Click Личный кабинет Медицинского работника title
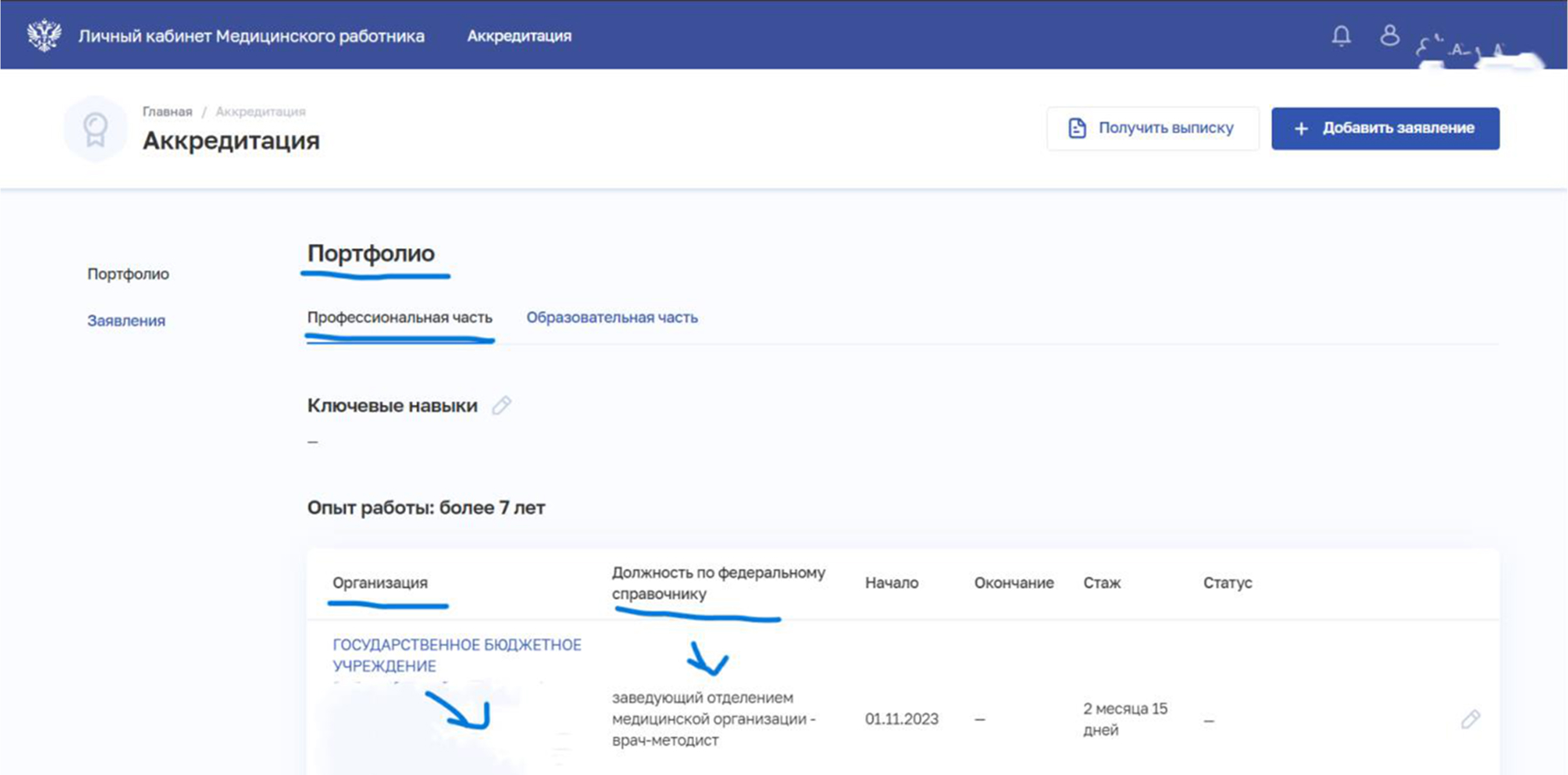The height and width of the screenshot is (775, 1568). [x=252, y=36]
